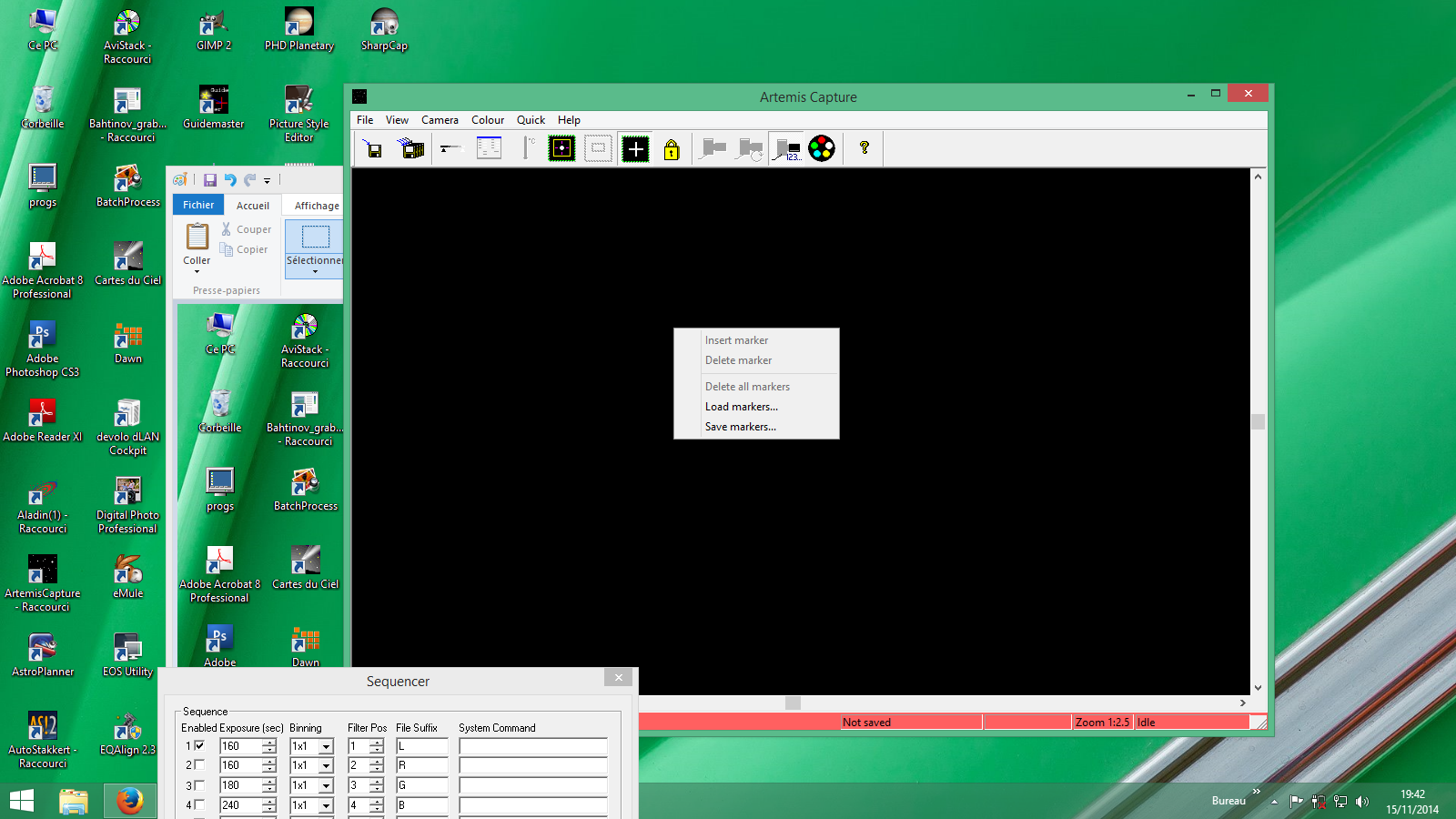This screenshot has width=1456, height=819.
Task: Toggle the white crosshair on black icon
Action: [x=635, y=148]
